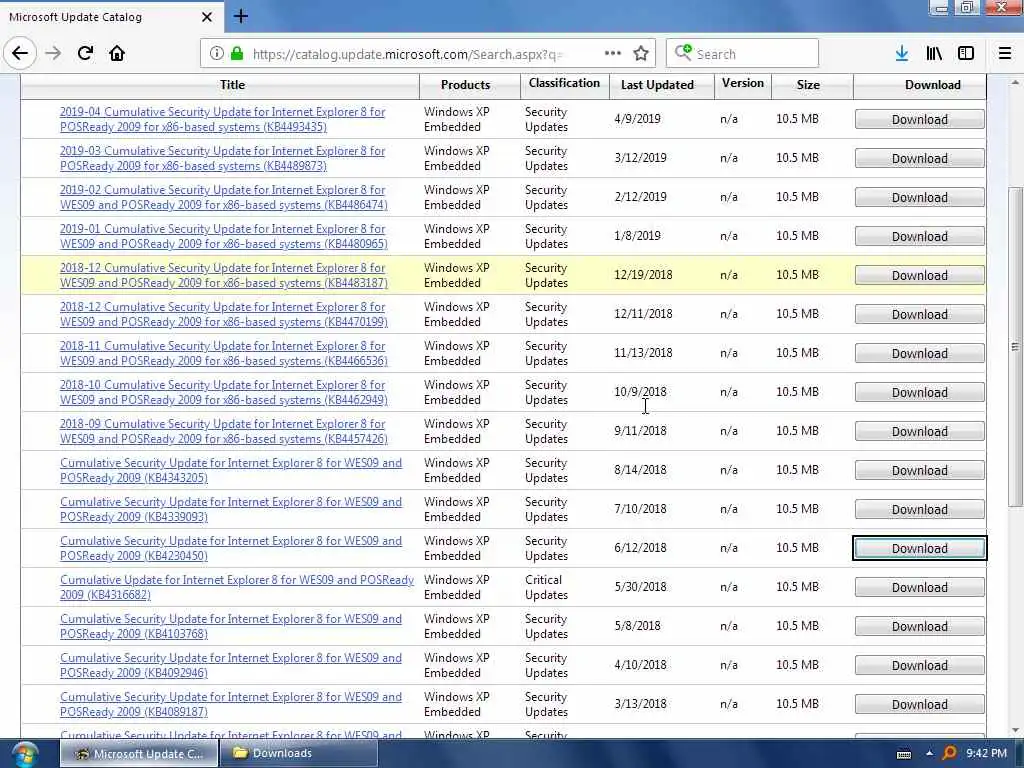The width and height of the screenshot is (1024, 768).
Task: Open the Firefox downloads arrow panel
Action: 902,54
